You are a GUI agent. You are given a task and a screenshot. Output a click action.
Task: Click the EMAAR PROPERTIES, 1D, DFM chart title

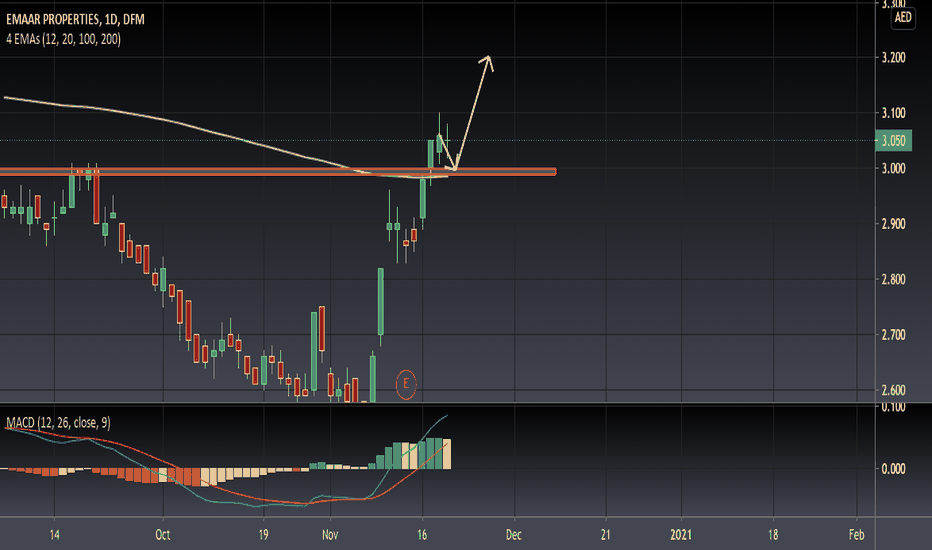pyautogui.click(x=75, y=20)
